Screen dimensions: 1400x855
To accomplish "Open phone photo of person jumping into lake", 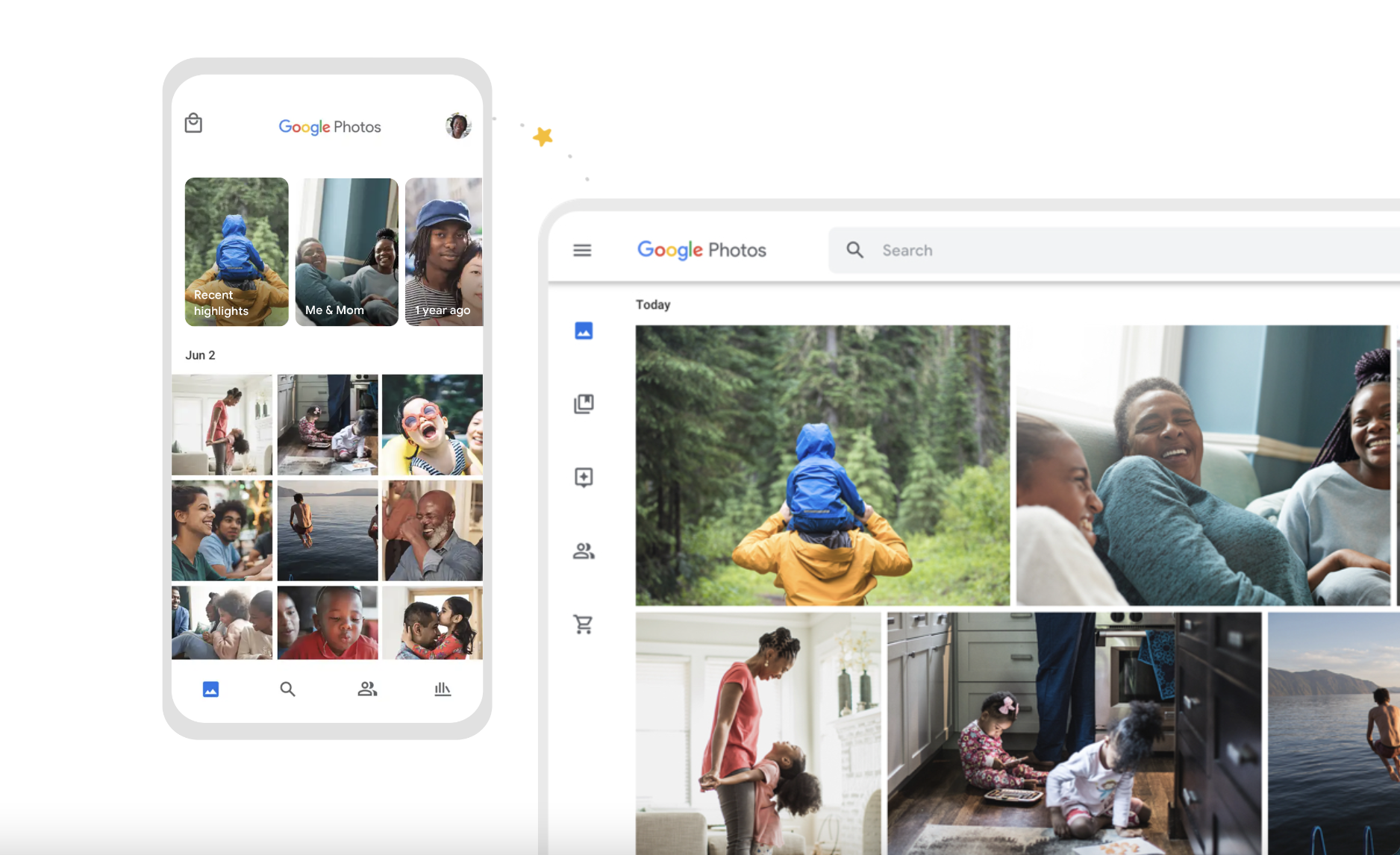I will tap(328, 530).
